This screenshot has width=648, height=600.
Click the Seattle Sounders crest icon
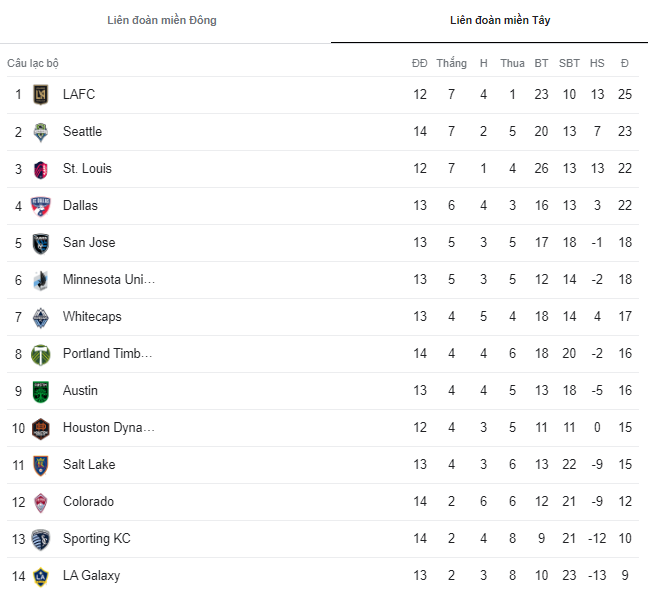40,132
